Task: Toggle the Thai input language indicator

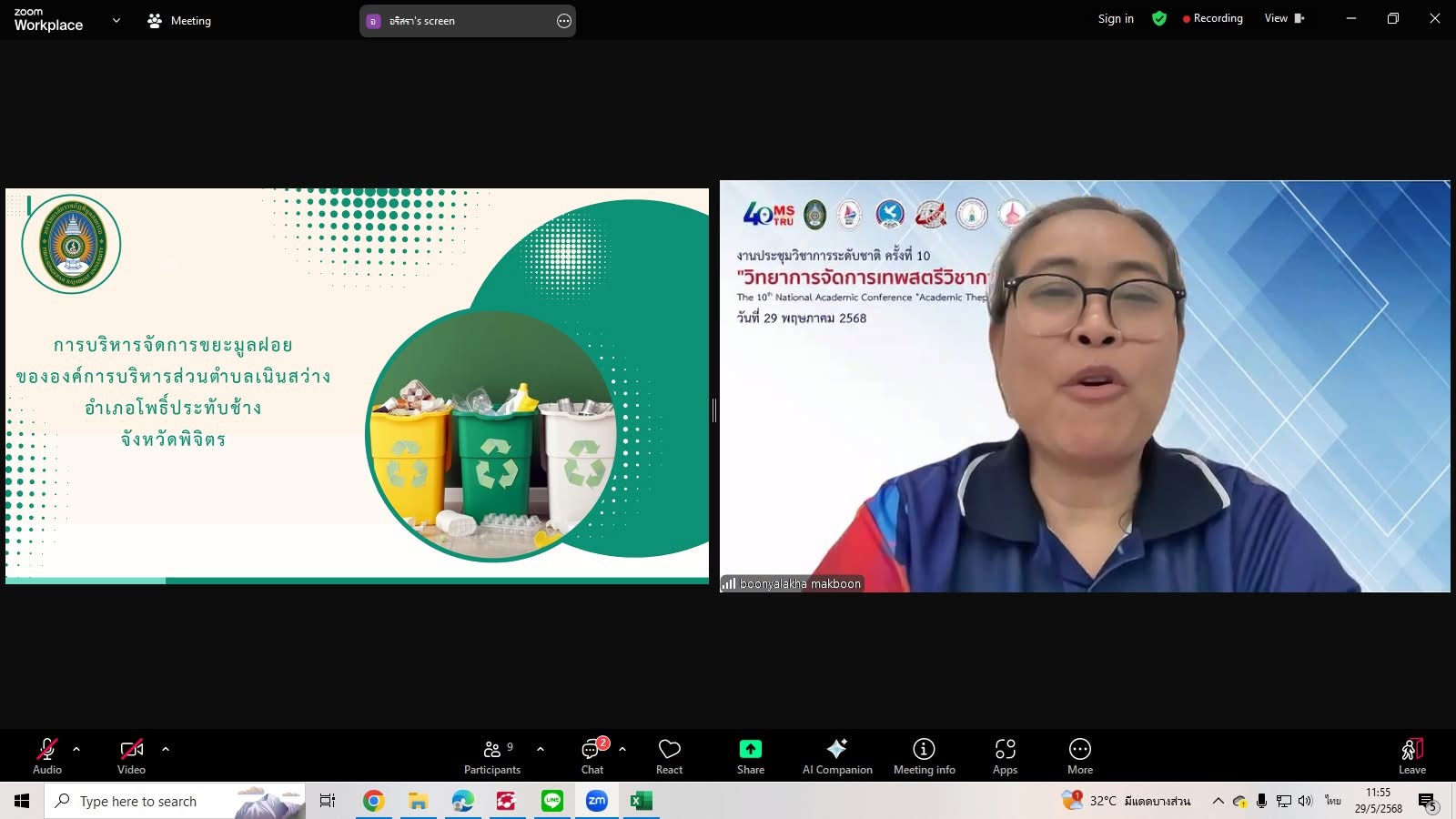Action: [1332, 801]
